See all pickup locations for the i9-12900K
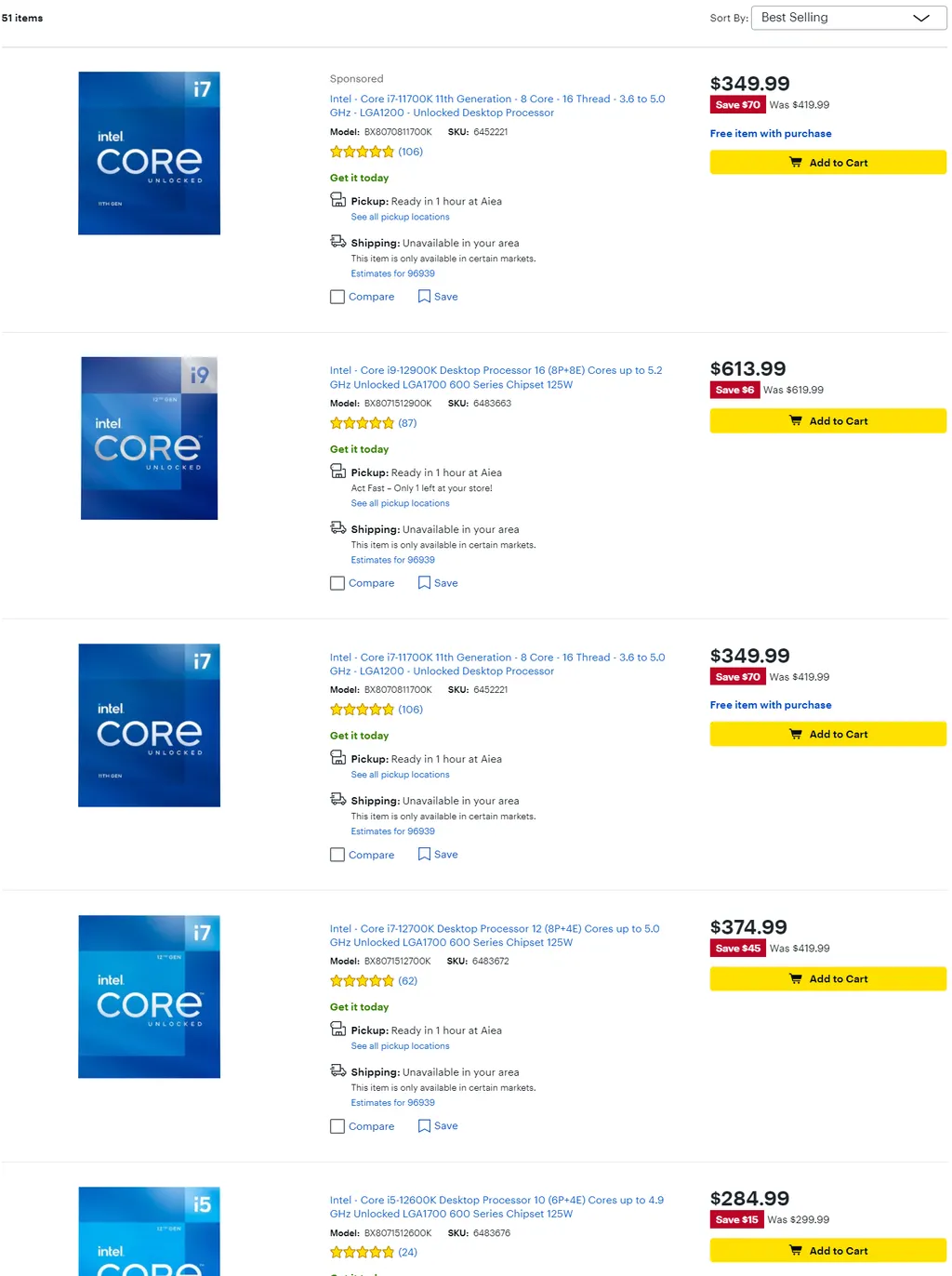 [x=400, y=503]
